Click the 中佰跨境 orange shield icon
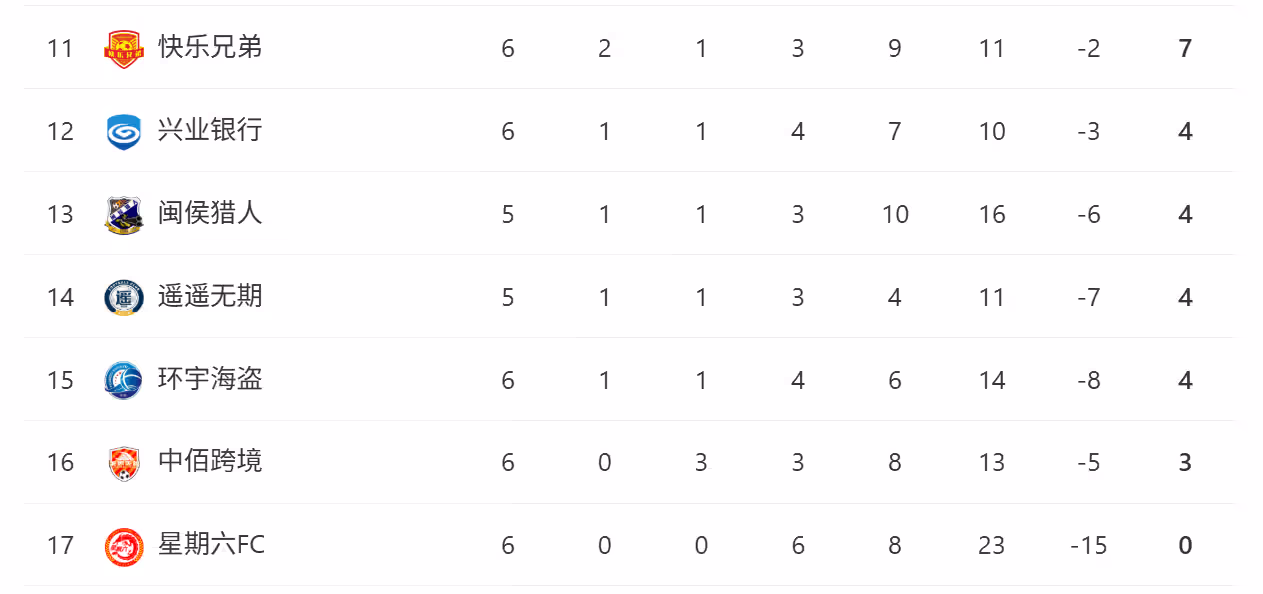Viewport: 1263px width, 594px height. click(x=124, y=463)
